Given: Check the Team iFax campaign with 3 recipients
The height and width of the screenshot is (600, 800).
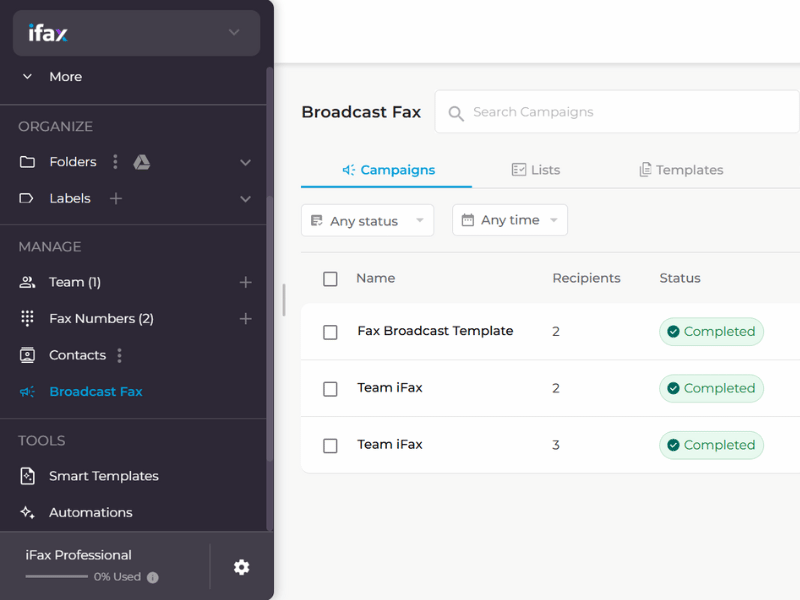Looking at the screenshot, I should (x=330, y=446).
